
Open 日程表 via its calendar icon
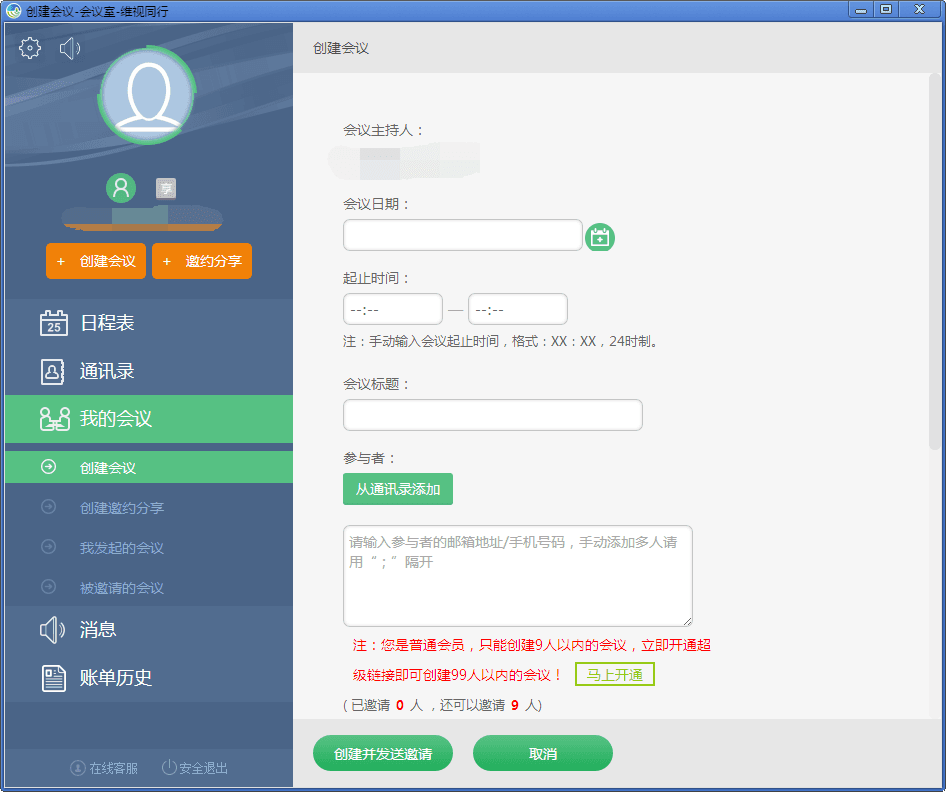coord(53,322)
